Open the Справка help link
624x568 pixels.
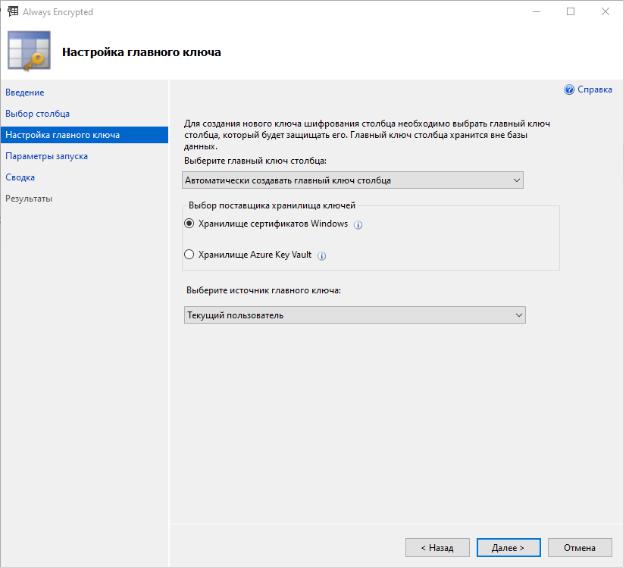595,90
